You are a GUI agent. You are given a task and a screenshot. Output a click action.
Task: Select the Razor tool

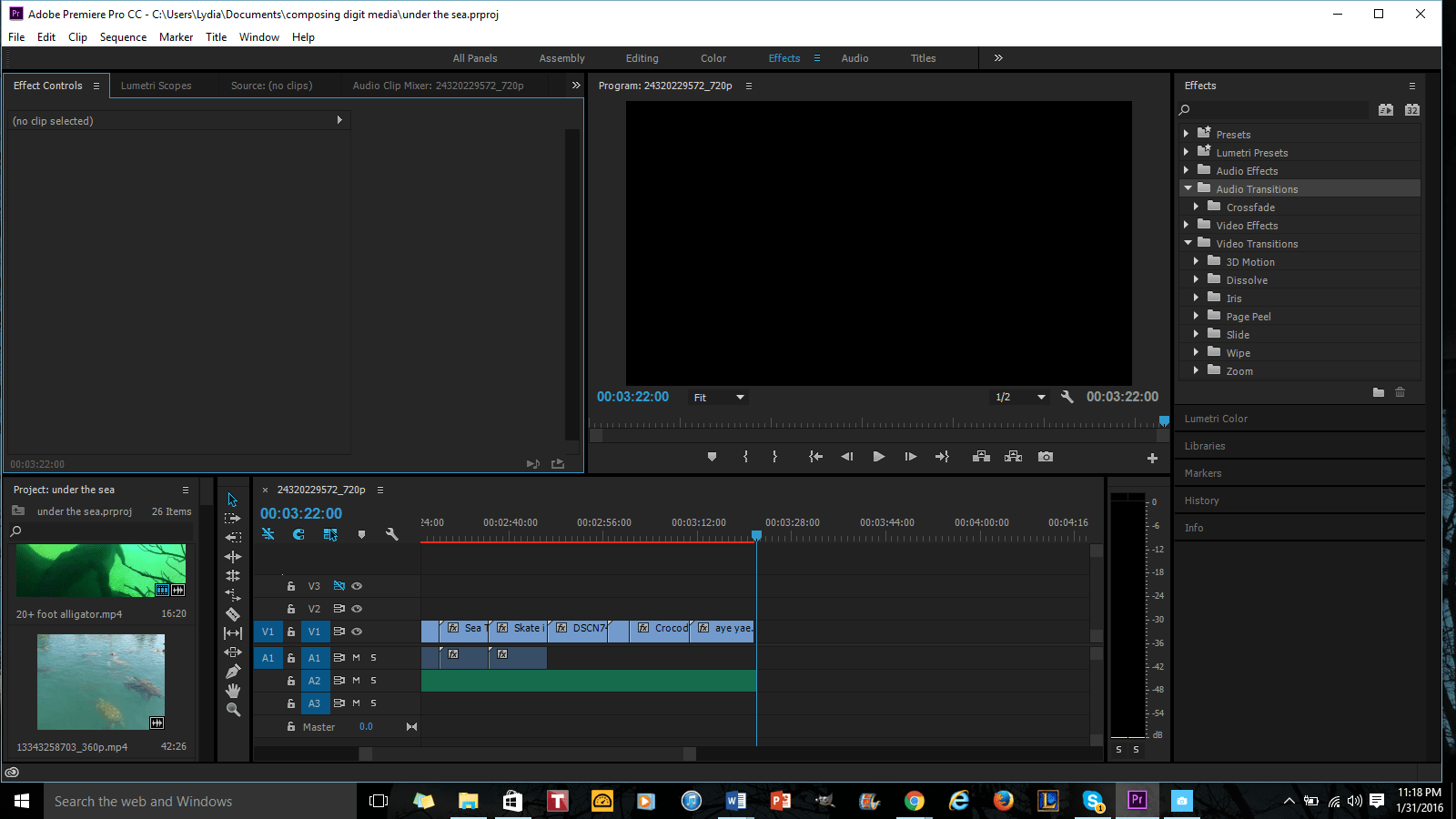233,614
